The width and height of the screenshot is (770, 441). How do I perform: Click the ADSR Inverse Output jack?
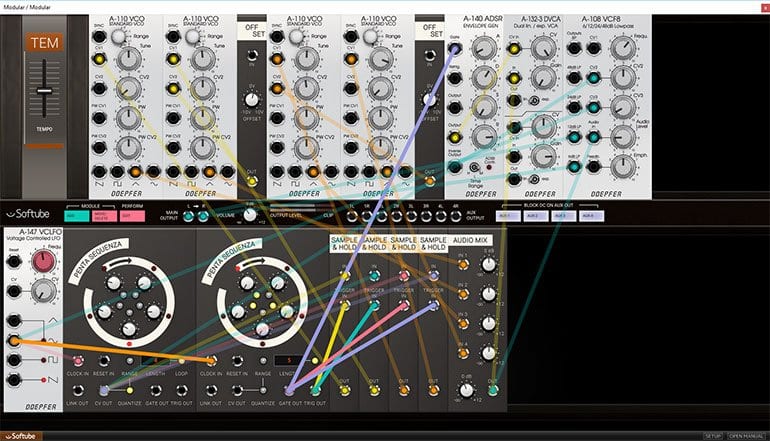pos(455,166)
